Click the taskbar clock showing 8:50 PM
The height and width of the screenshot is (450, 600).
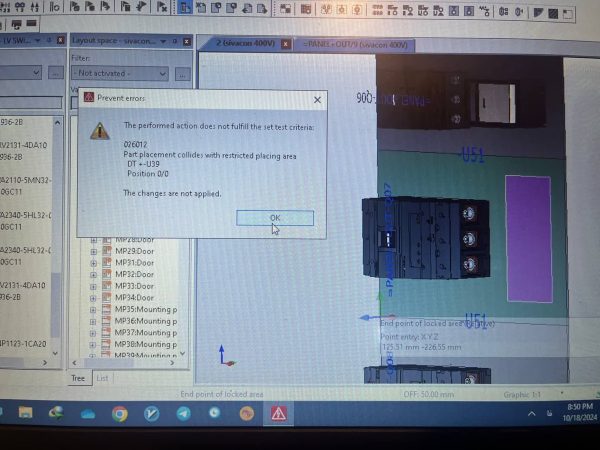click(579, 412)
